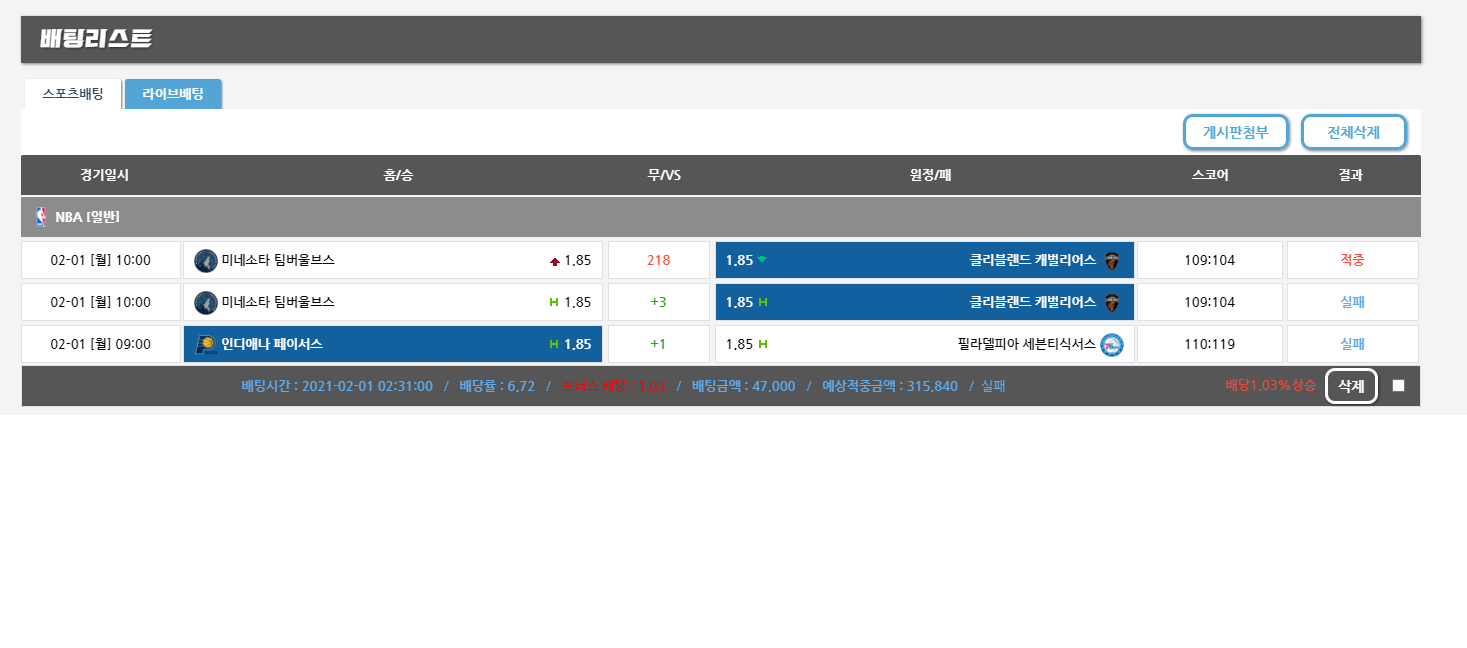This screenshot has width=1467, height=648.
Task: Click the Philadelphia 76ers team logo
Action: (x=1111, y=344)
